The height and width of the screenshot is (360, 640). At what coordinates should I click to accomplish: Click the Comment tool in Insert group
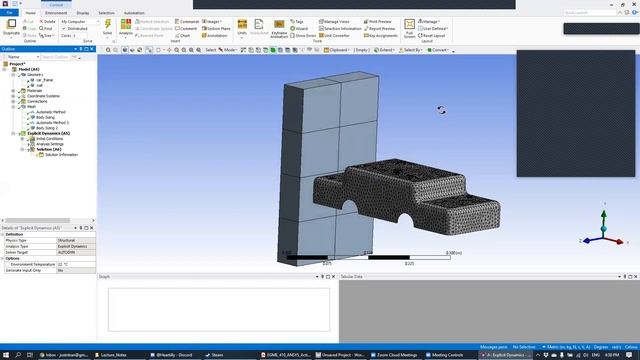point(186,29)
